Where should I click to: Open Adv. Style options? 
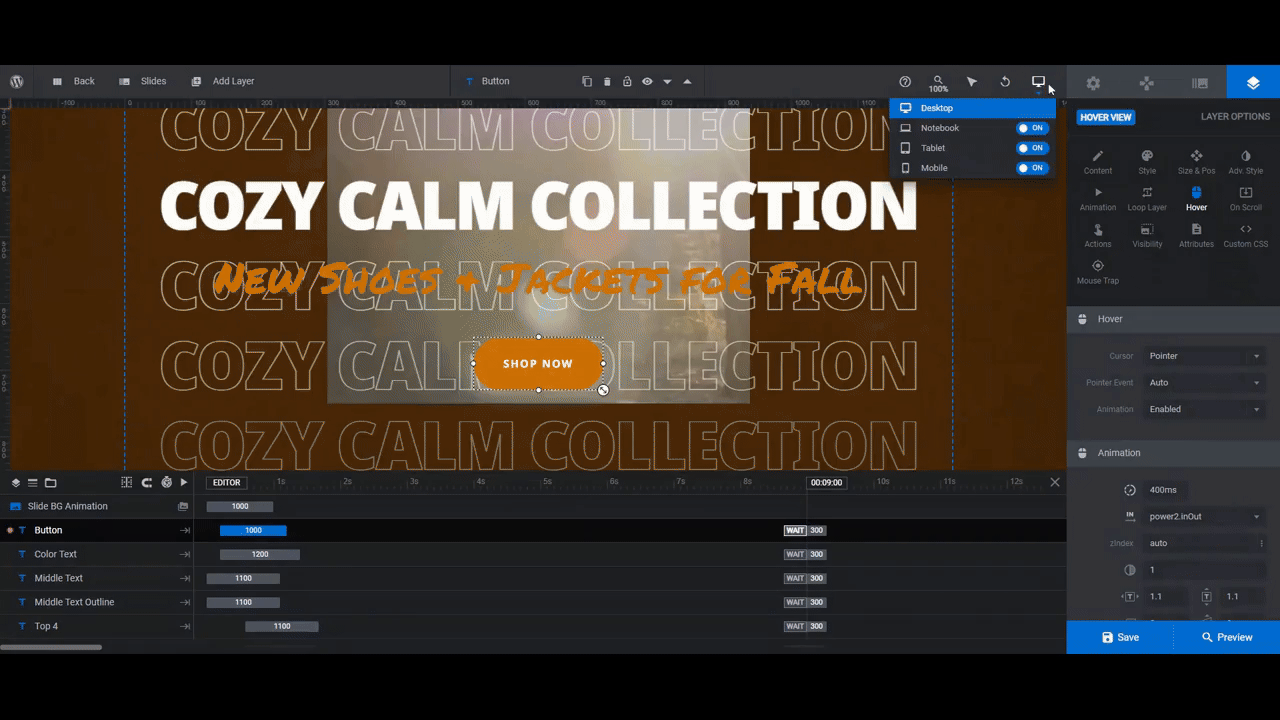[1245, 162]
